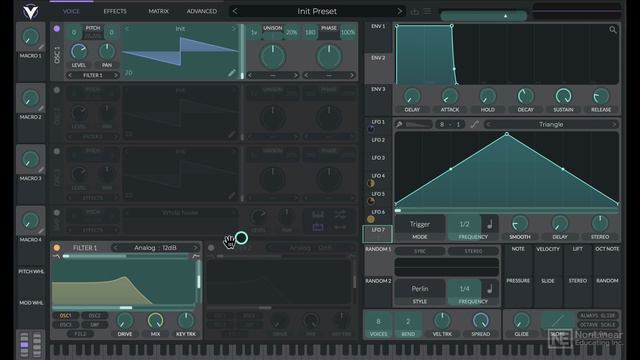Click the Filter 1 low-pass shape icon
Image resolution: width=640 pixels, height=360 pixels.
pos(56,256)
